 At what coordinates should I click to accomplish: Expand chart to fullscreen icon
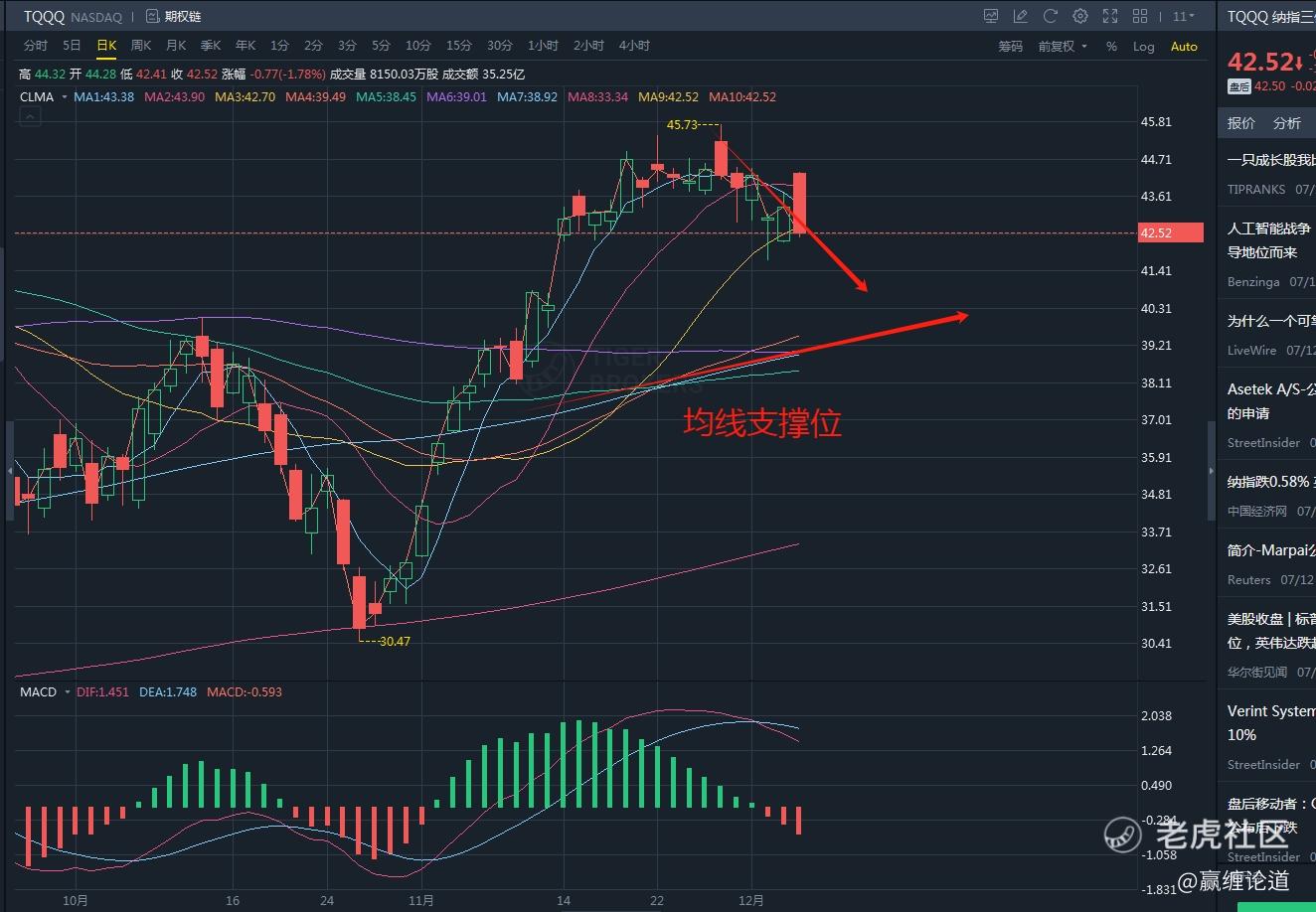tap(1110, 16)
